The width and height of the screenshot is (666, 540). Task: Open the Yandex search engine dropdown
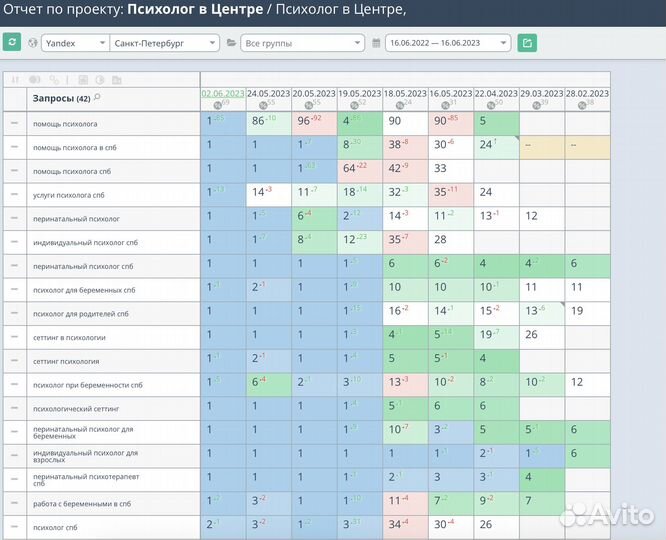[74, 43]
